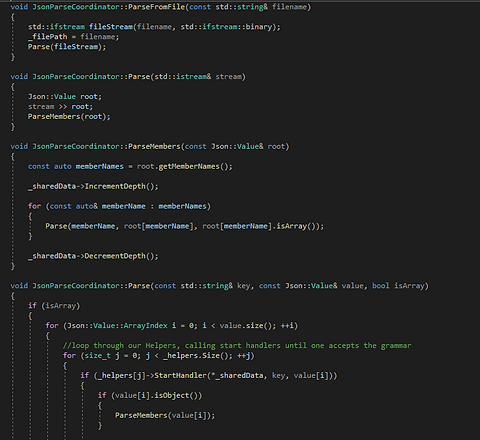Click the *_sharedData argument in StartHandler

(x=239, y=376)
